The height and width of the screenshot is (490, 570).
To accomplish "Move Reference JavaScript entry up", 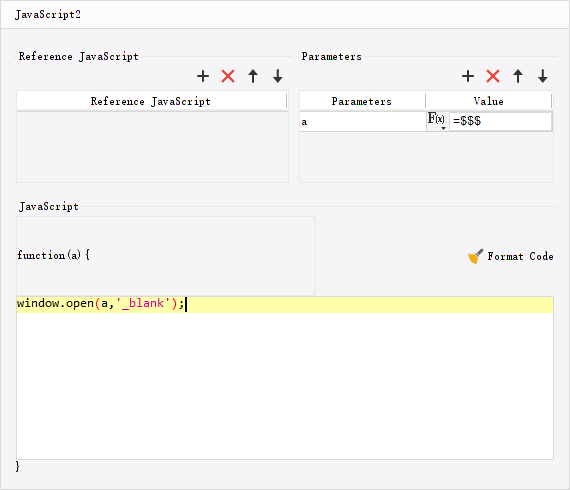I will 253,76.
